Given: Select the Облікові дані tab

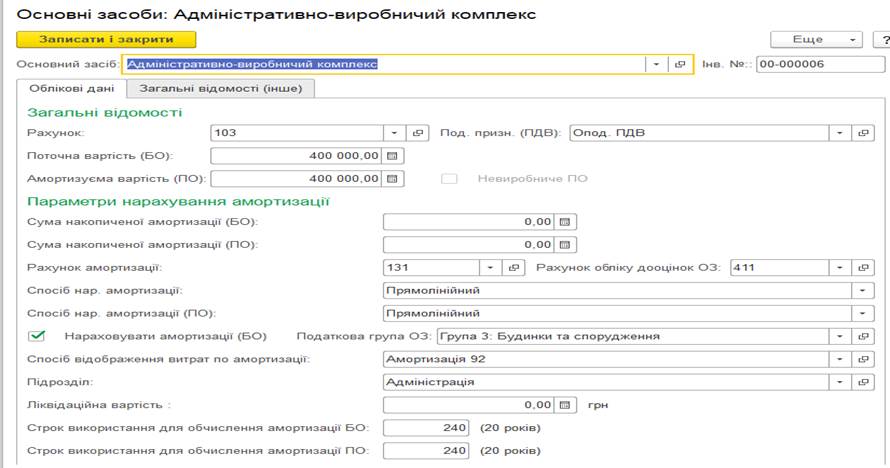Looking at the screenshot, I should tap(70, 88).
